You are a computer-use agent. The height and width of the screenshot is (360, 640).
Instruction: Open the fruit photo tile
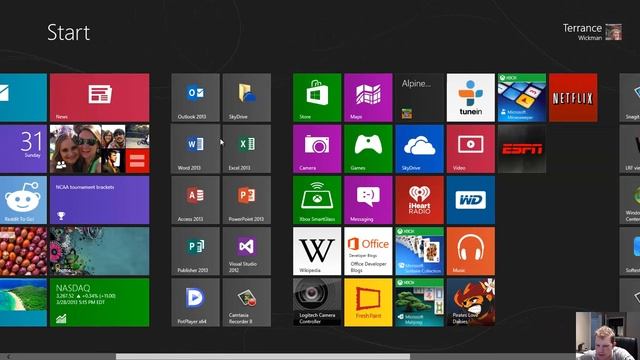[23, 251]
